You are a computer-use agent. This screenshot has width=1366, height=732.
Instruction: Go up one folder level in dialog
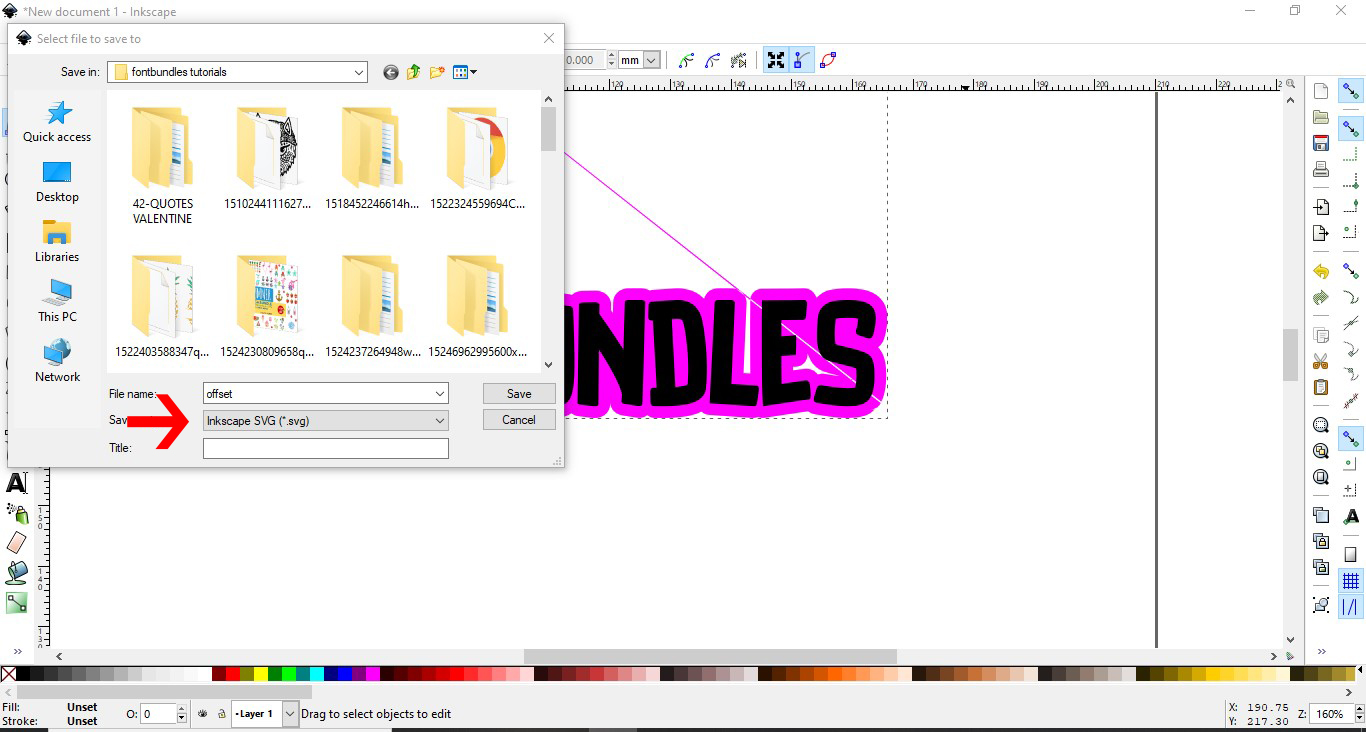413,72
